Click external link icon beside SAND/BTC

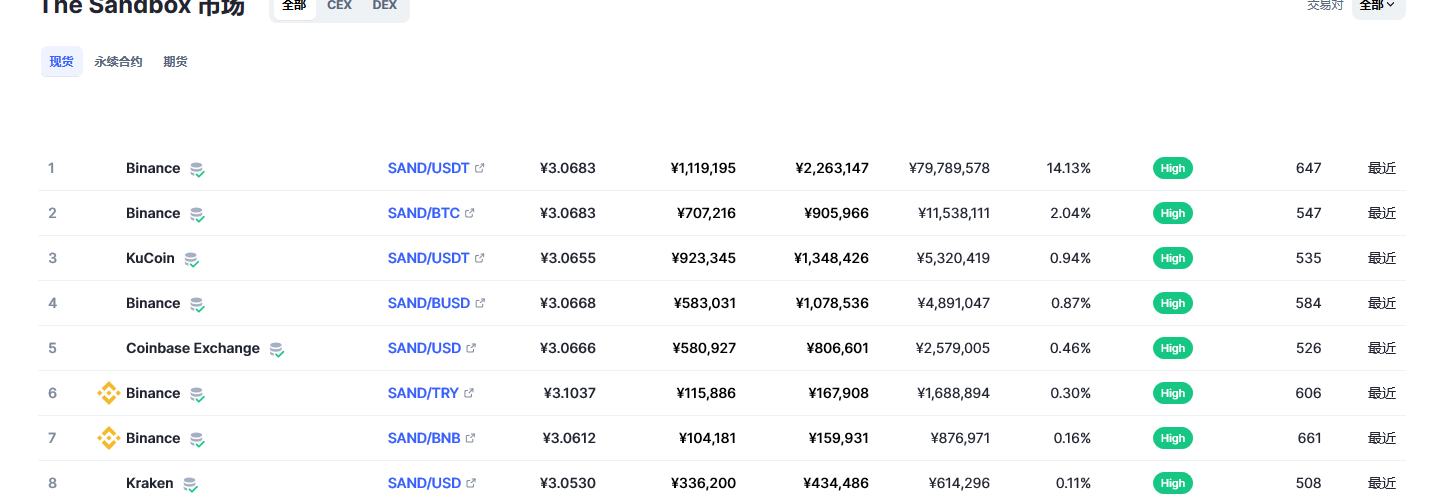pyautogui.click(x=470, y=213)
